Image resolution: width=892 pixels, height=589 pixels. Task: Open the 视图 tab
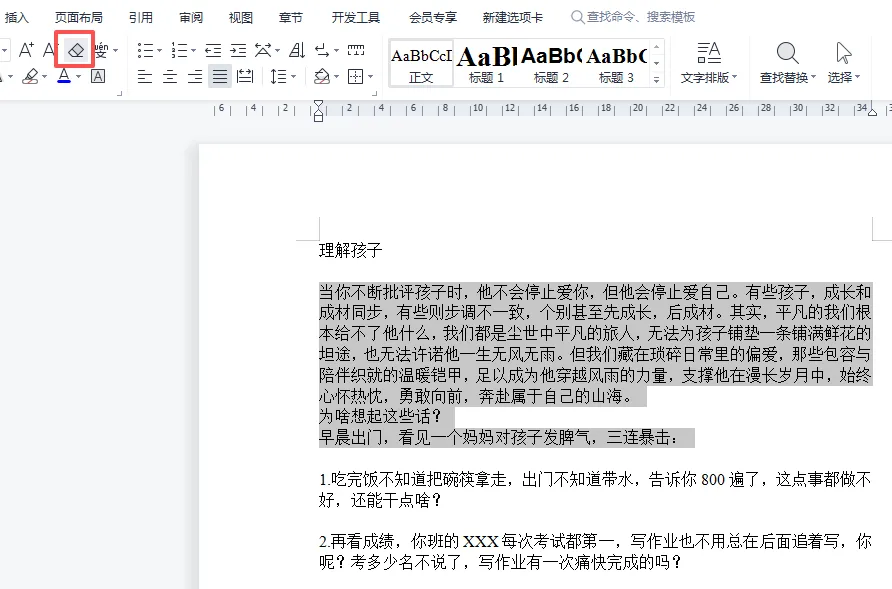point(241,18)
